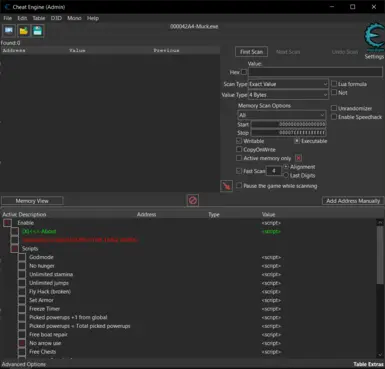Open the Edit menu

[22, 18]
